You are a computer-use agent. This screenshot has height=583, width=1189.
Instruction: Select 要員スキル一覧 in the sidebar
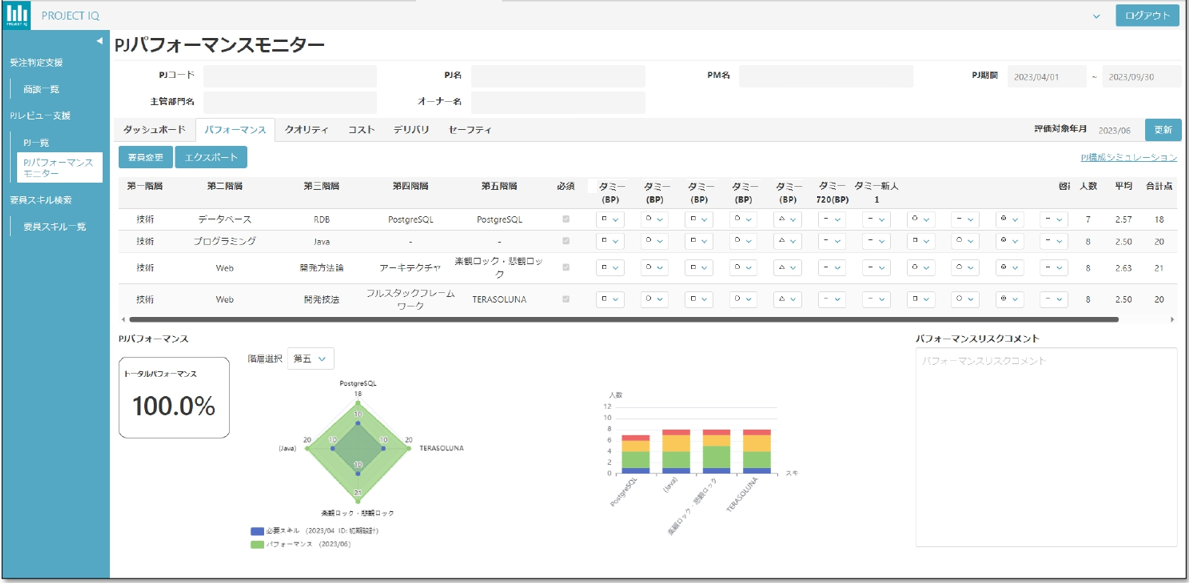55,227
